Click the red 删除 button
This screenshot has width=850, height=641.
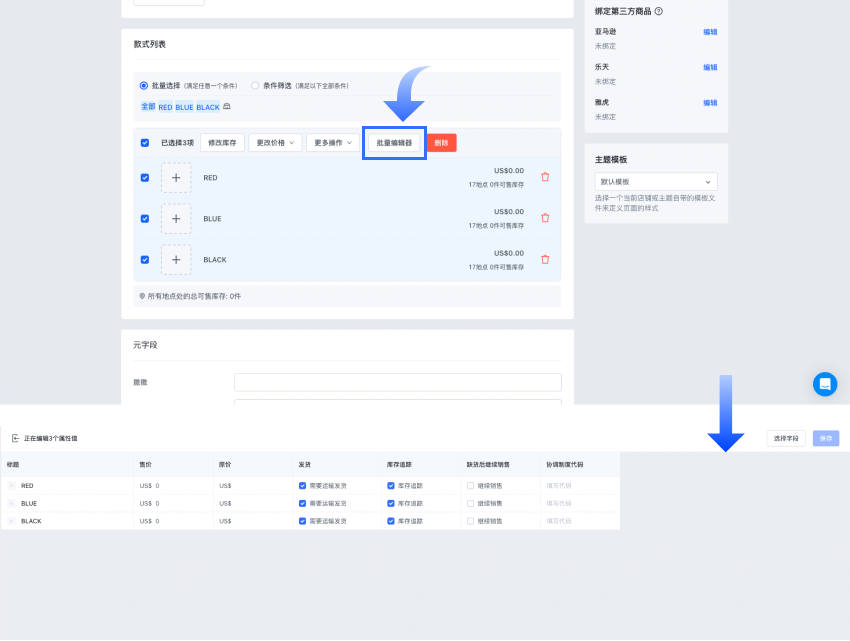(x=441, y=143)
